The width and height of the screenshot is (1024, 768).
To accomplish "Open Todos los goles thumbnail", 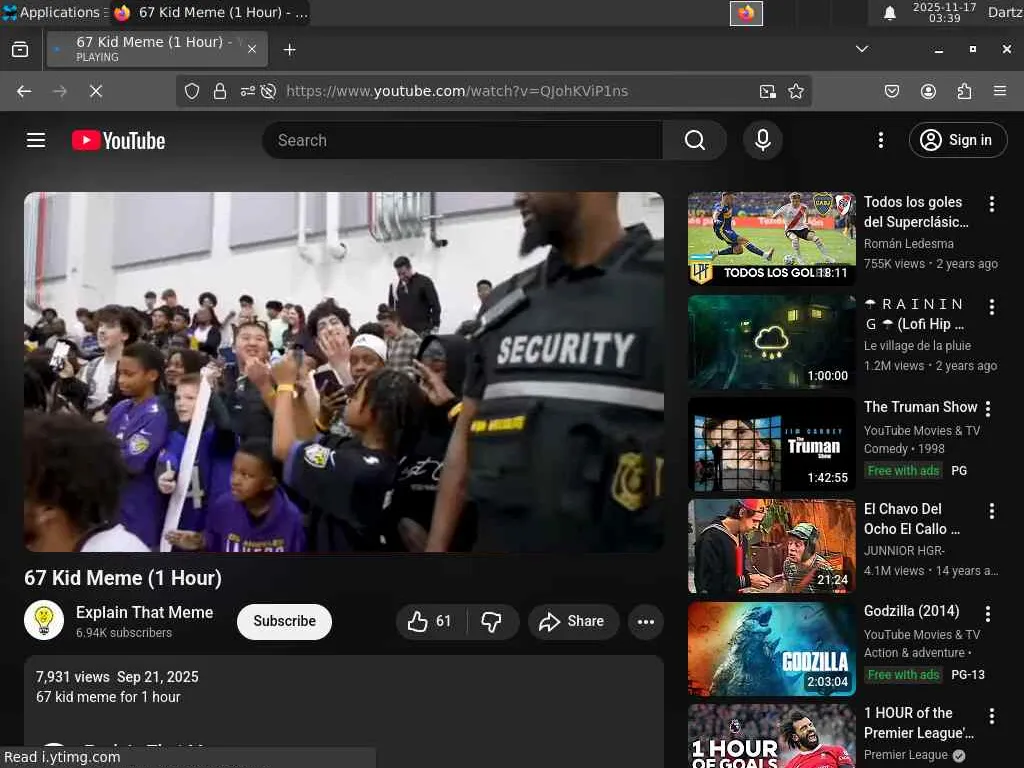I will (771, 238).
